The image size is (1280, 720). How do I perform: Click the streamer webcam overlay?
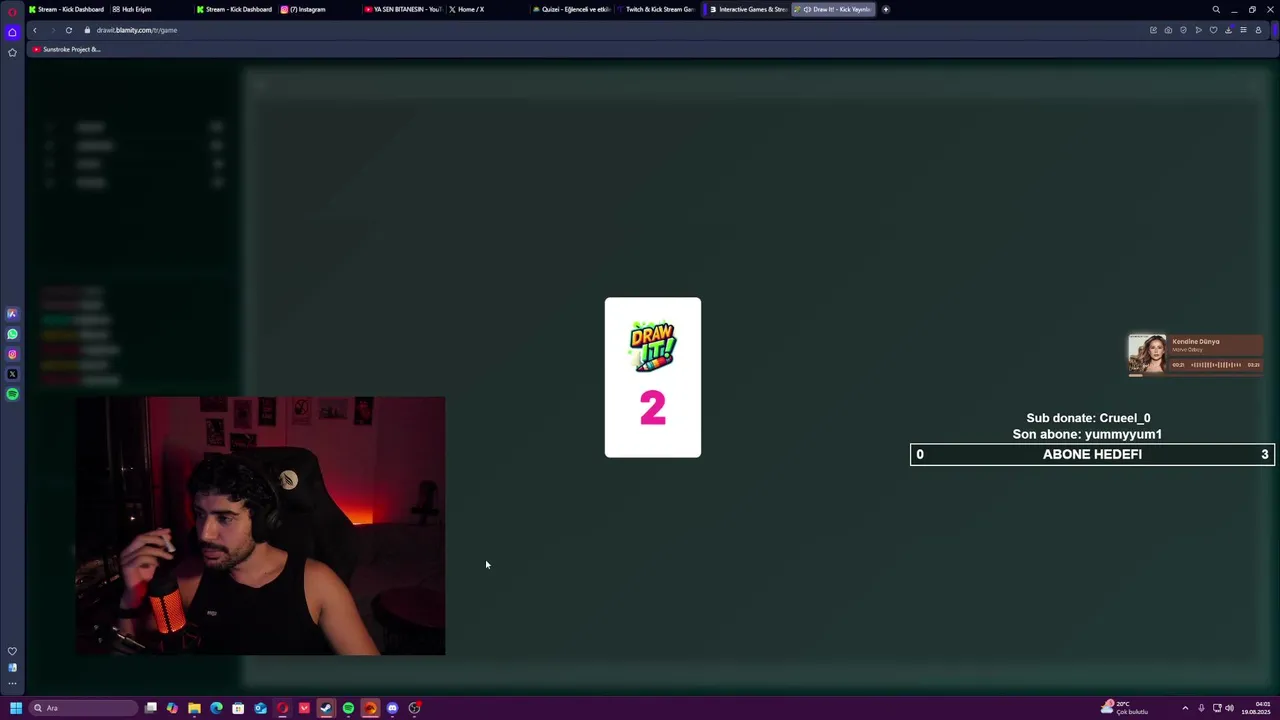(261, 526)
